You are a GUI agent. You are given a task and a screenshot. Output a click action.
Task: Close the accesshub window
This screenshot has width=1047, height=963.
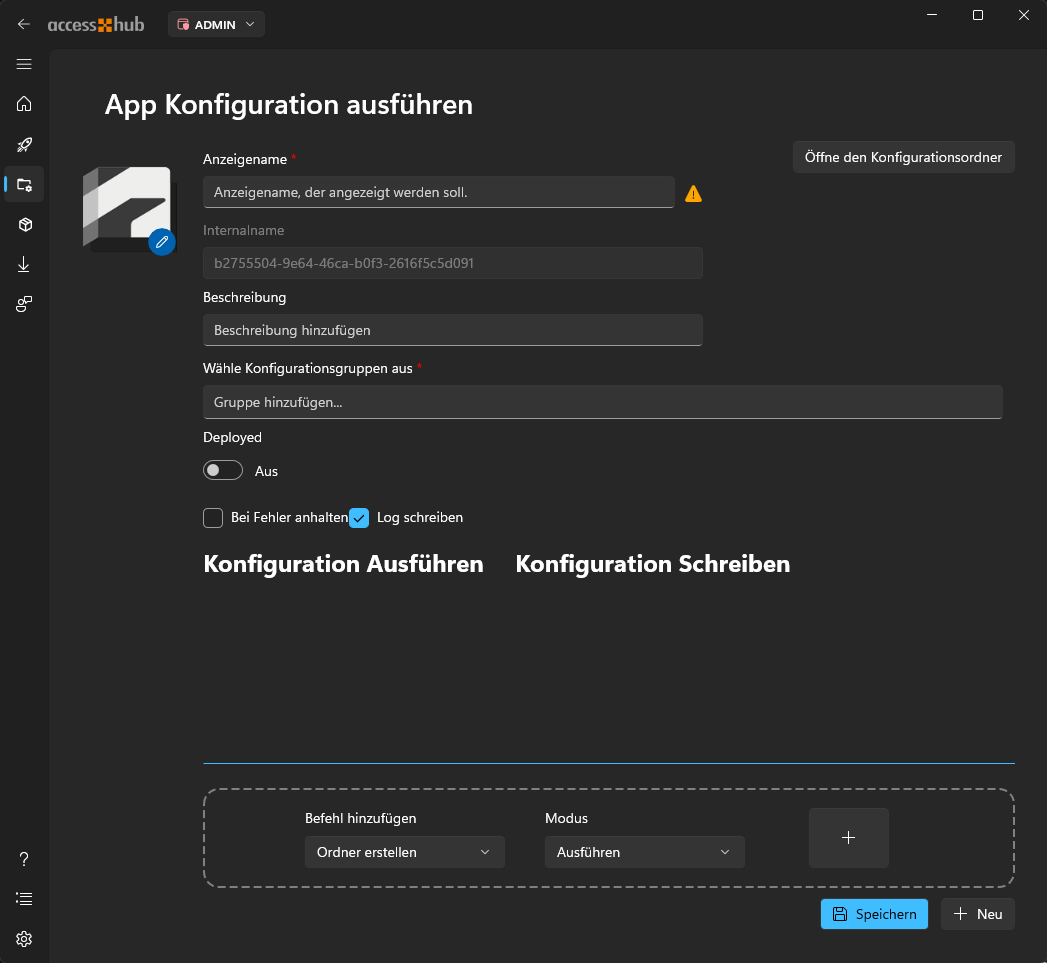point(1024,15)
